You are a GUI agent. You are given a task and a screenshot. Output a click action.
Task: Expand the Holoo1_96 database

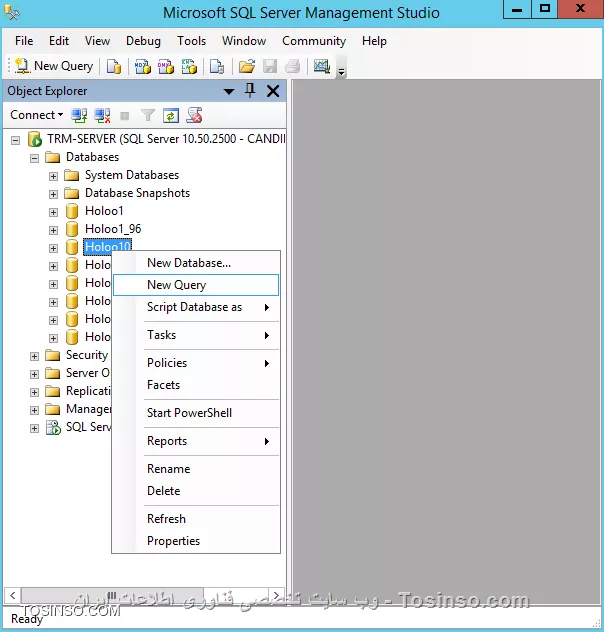(x=53, y=230)
